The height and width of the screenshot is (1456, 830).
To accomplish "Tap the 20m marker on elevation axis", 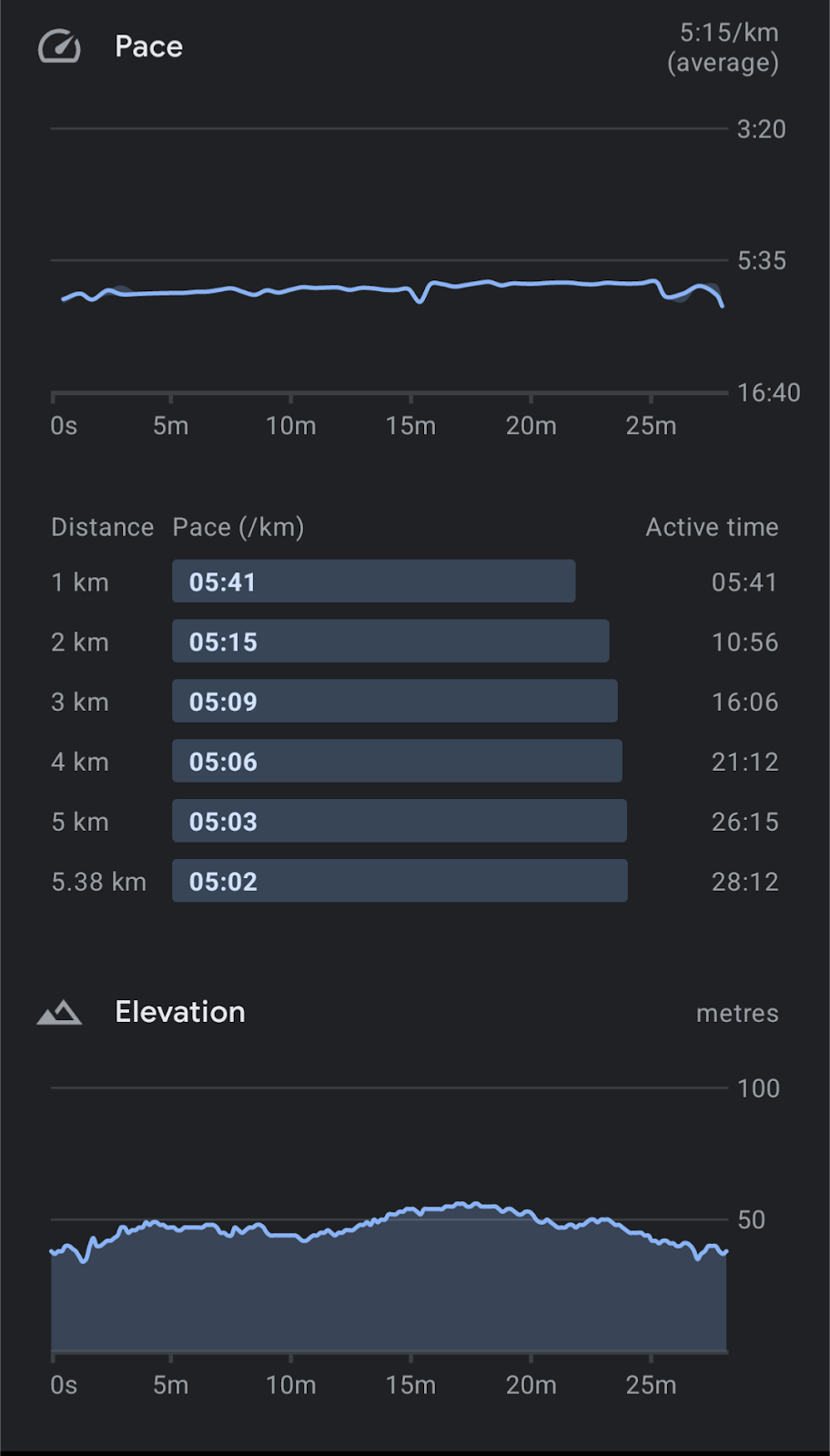I will (x=531, y=1385).
